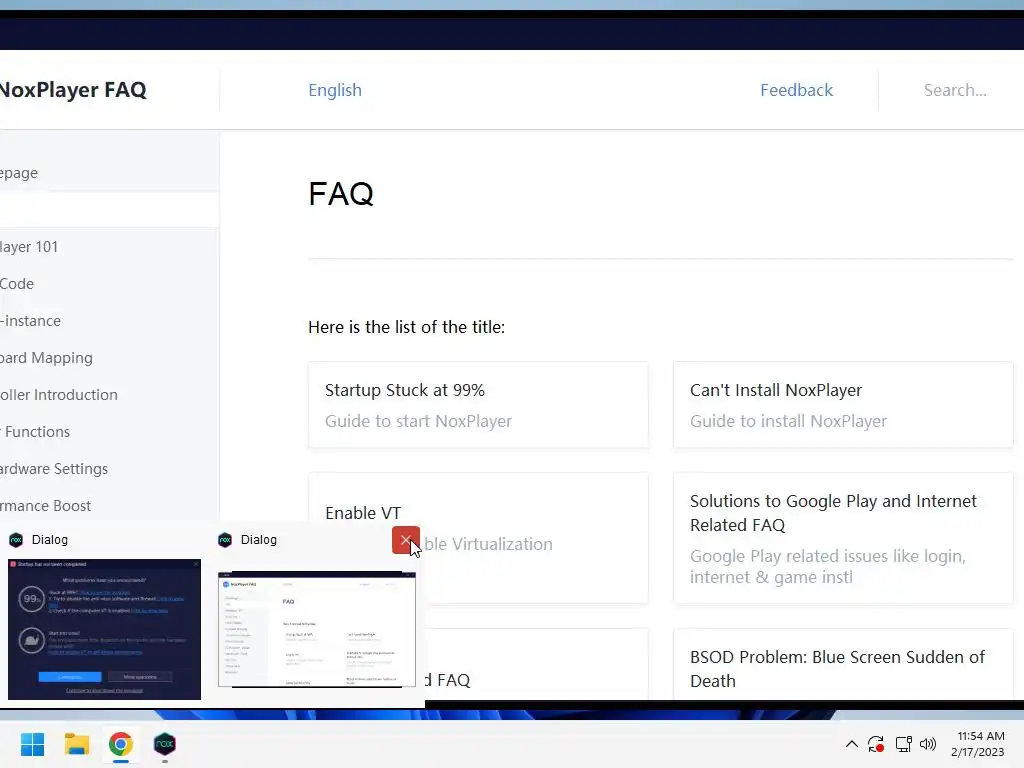Open the Feedback link
Screen dimensions: 1024x768
coord(796,90)
